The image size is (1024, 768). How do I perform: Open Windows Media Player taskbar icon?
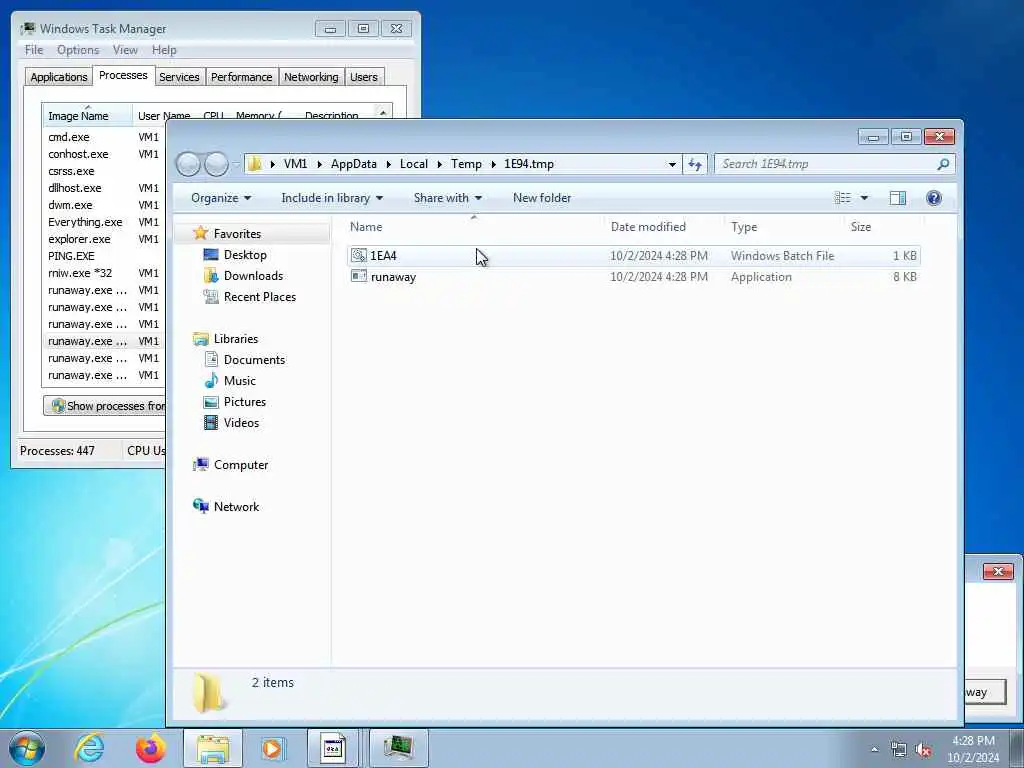272,748
